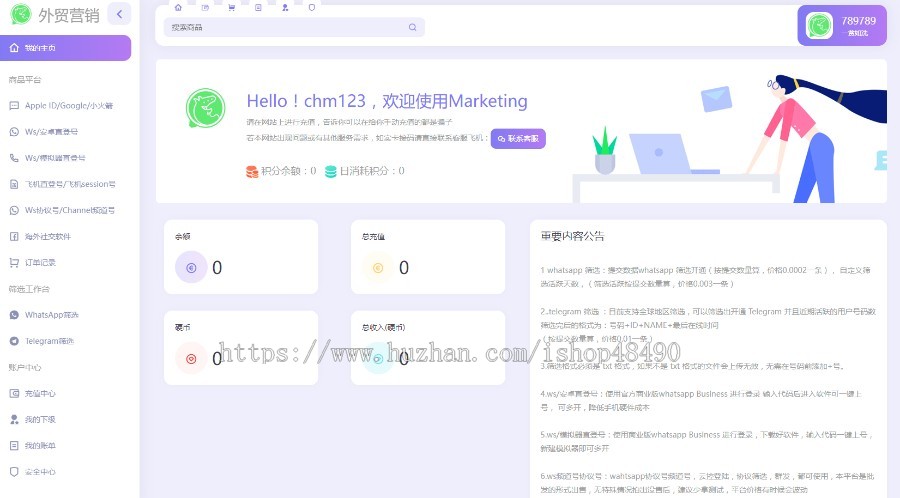Focus the 搜索商品 search field

(x=294, y=27)
